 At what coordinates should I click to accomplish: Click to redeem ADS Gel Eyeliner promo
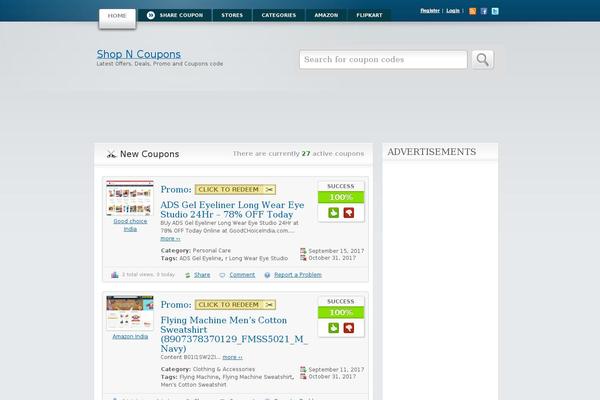pos(235,189)
